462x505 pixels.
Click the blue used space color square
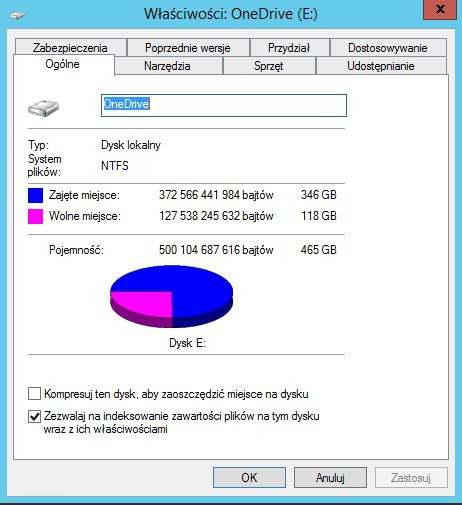pyautogui.click(x=35, y=195)
